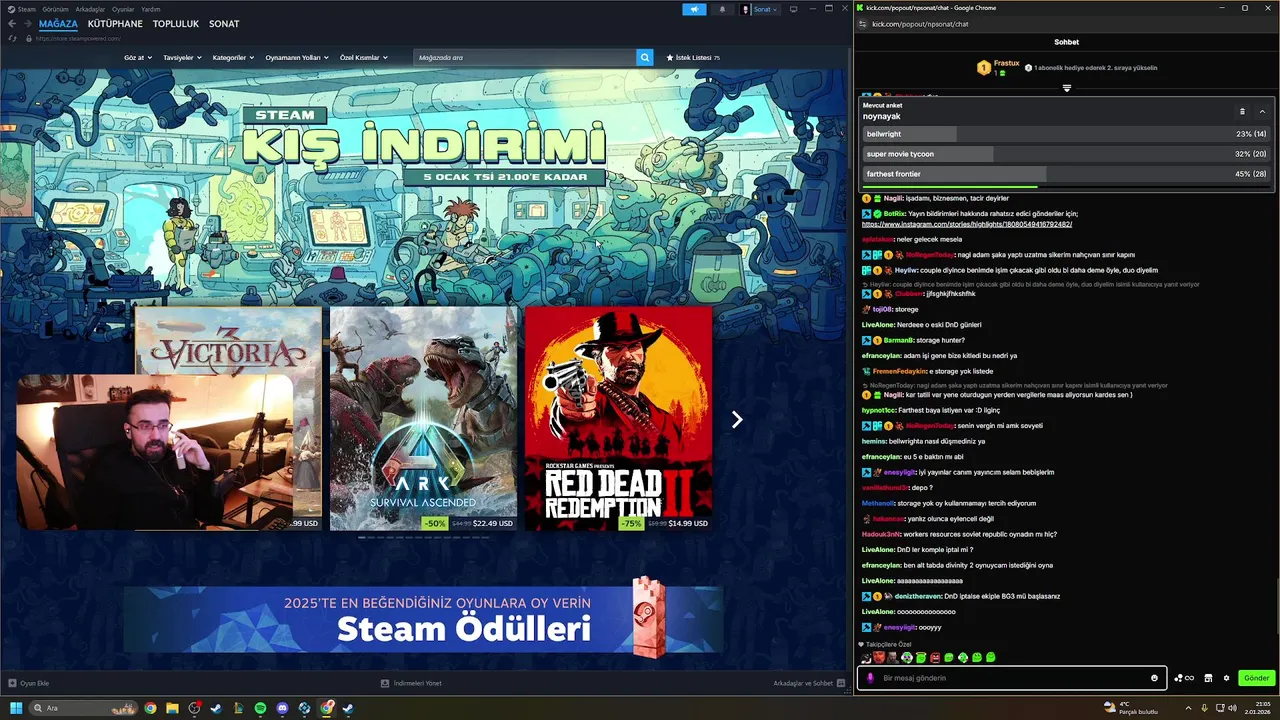
Task: Click the Bir mesaj gönderin chat input
Action: coord(1010,678)
